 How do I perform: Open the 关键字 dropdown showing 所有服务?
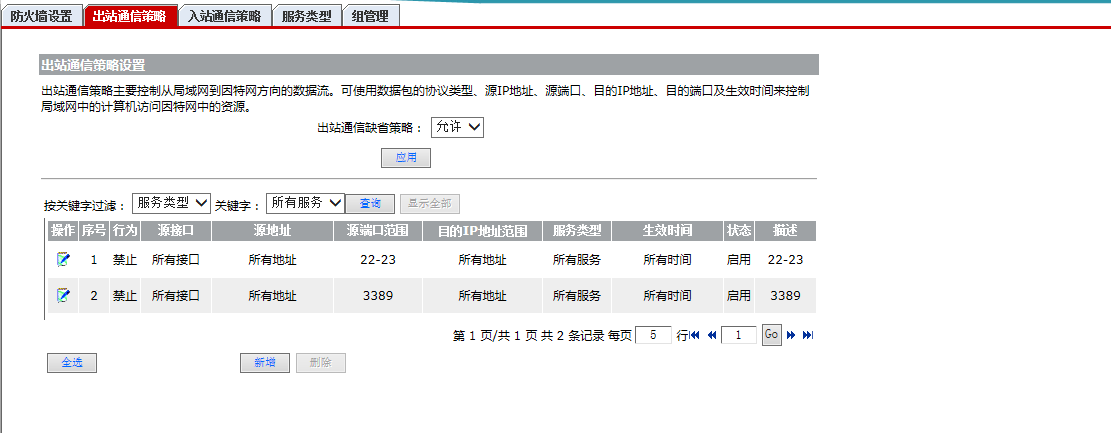pos(305,203)
